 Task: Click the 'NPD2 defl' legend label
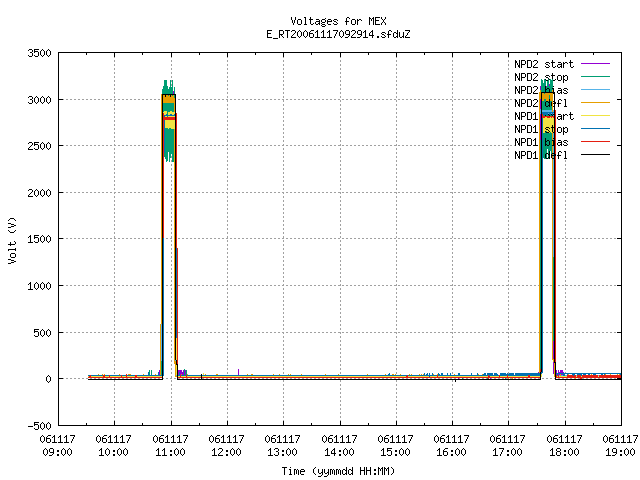pyautogui.click(x=541, y=103)
